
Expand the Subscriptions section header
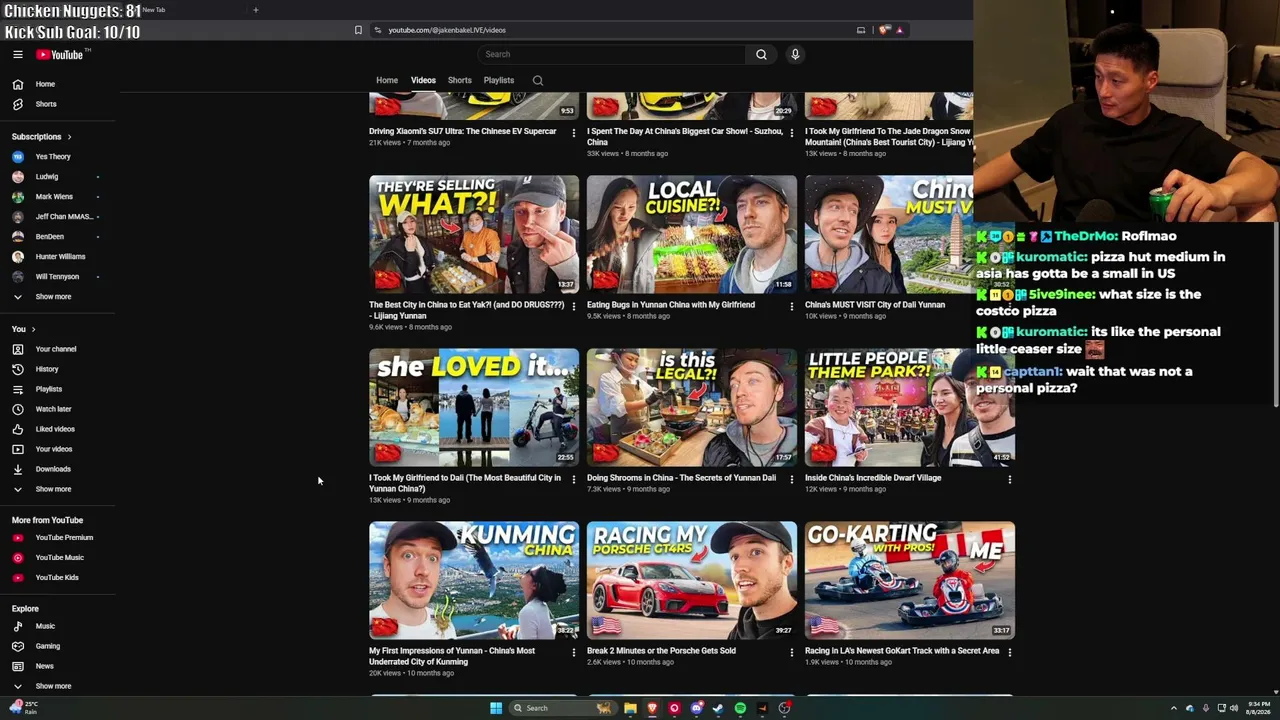click(x=41, y=137)
